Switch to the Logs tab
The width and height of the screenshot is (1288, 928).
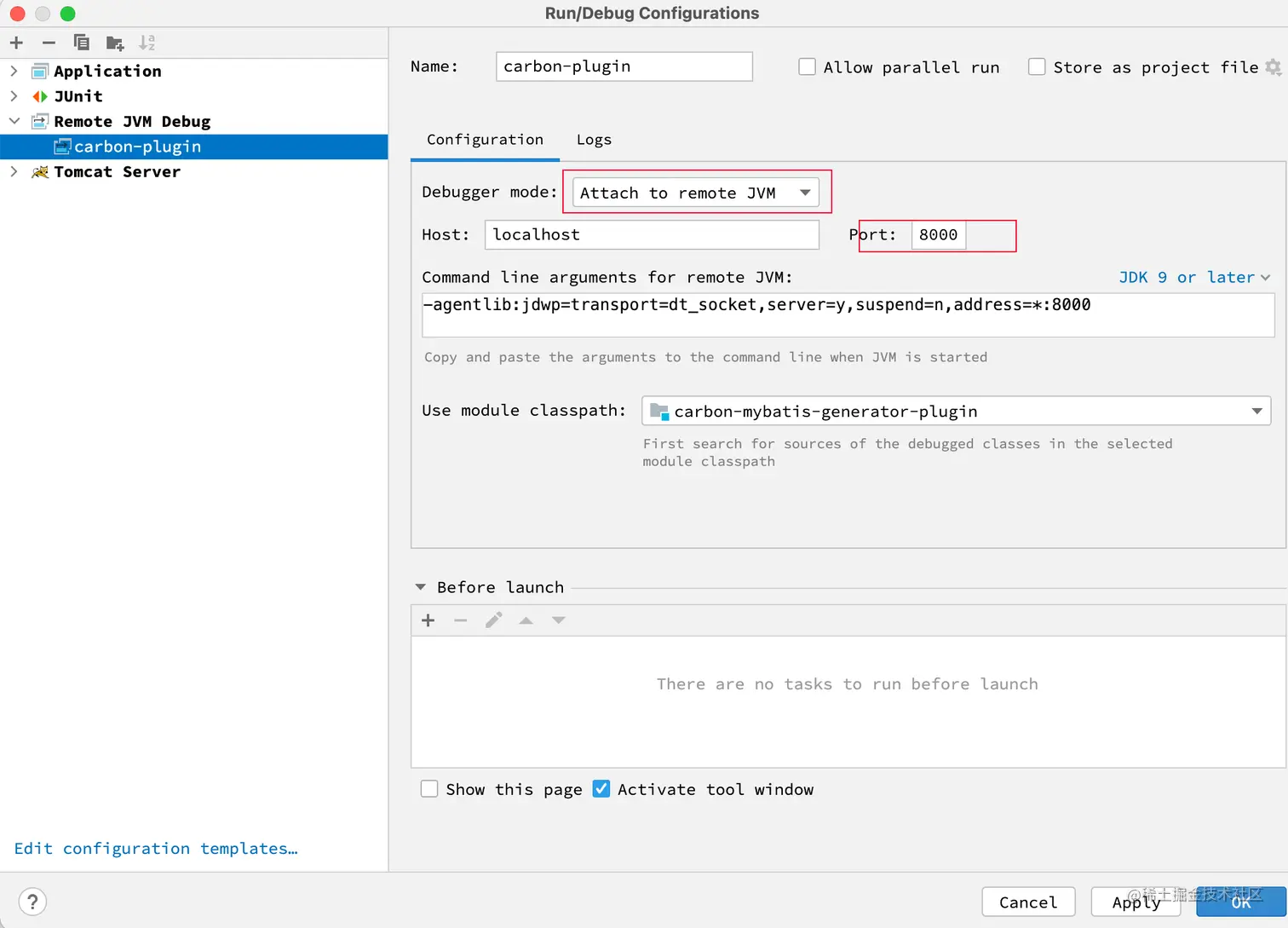click(594, 140)
